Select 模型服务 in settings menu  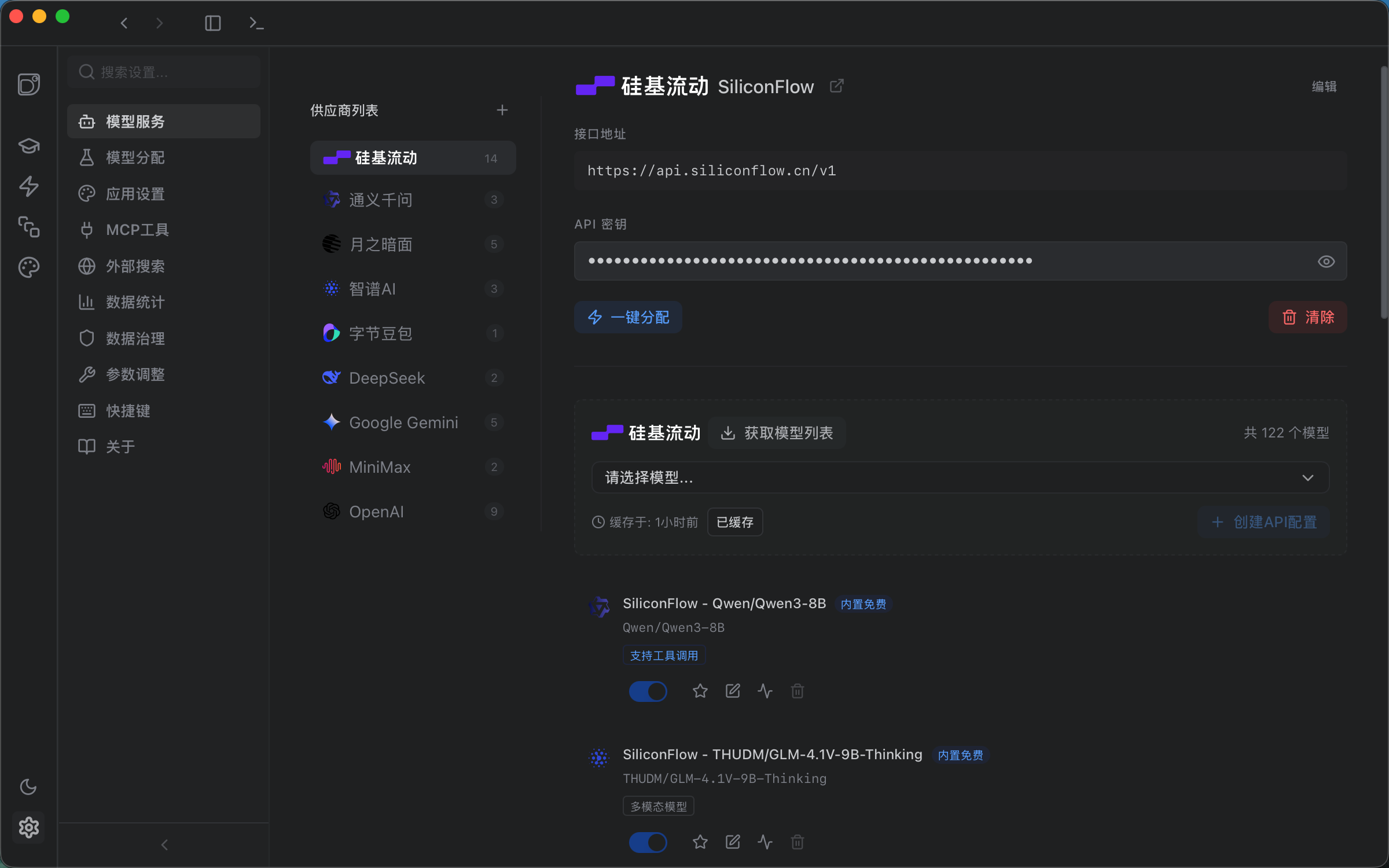point(164,122)
